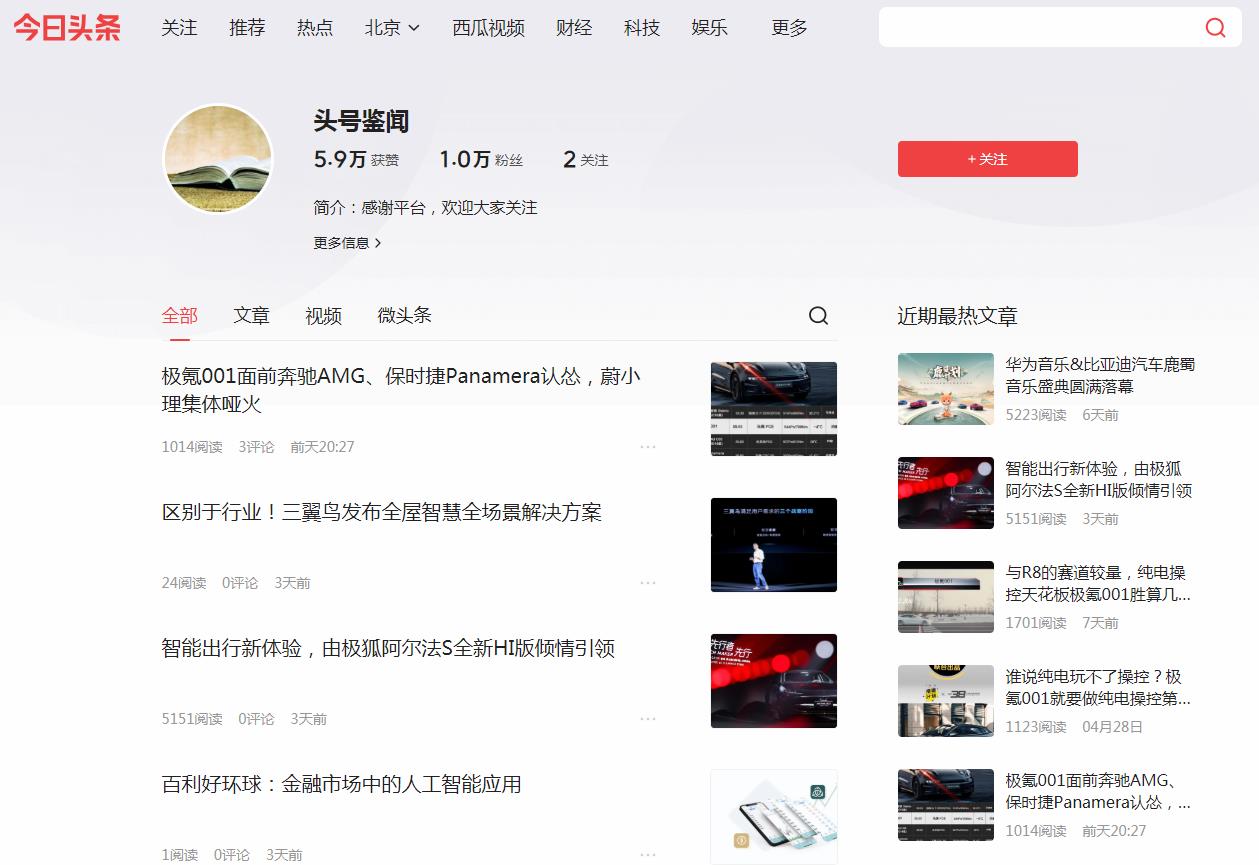
Task: Switch to the 微头条 tab
Action: point(404,316)
